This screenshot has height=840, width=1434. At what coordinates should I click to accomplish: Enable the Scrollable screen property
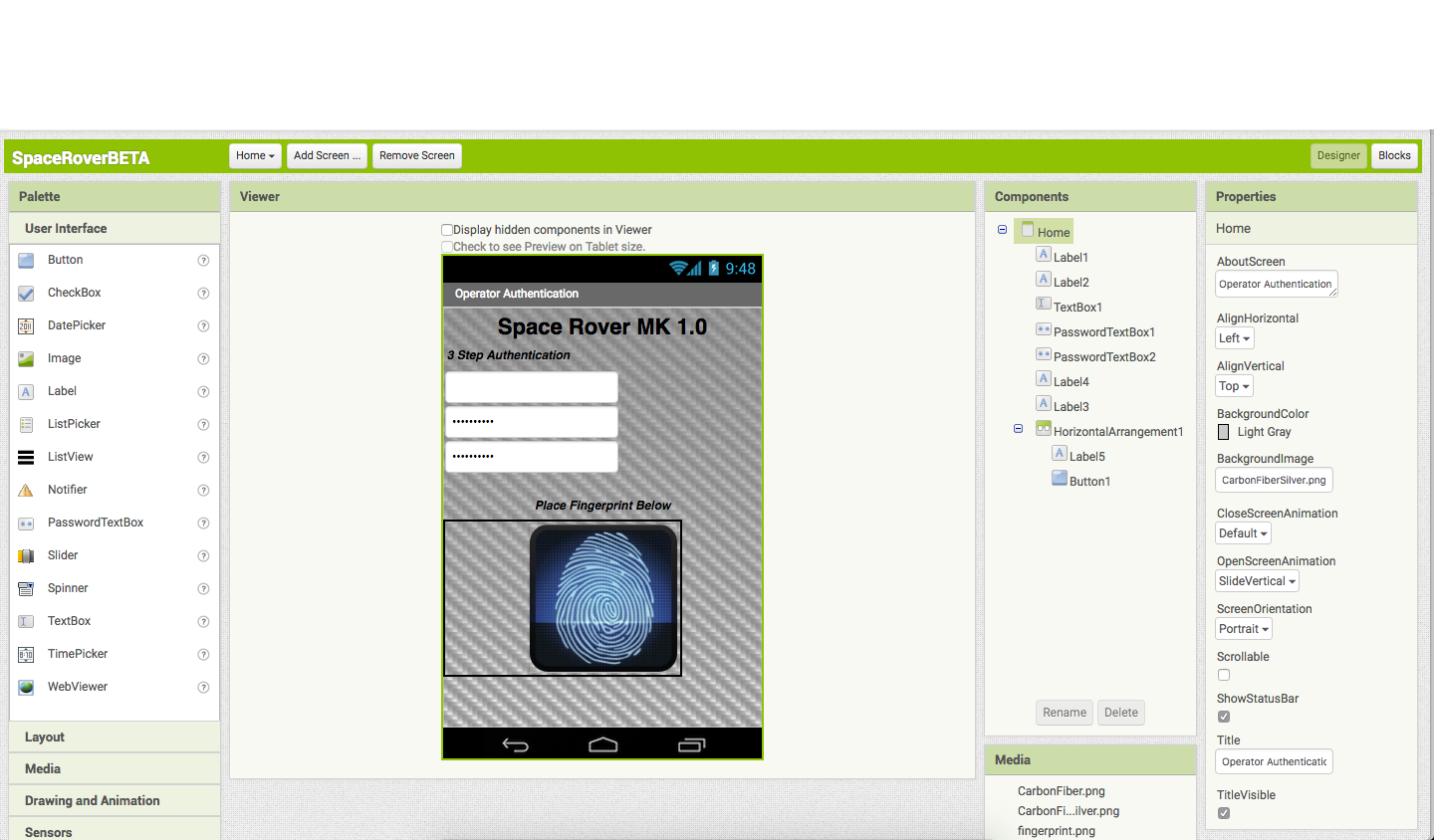point(1223,674)
